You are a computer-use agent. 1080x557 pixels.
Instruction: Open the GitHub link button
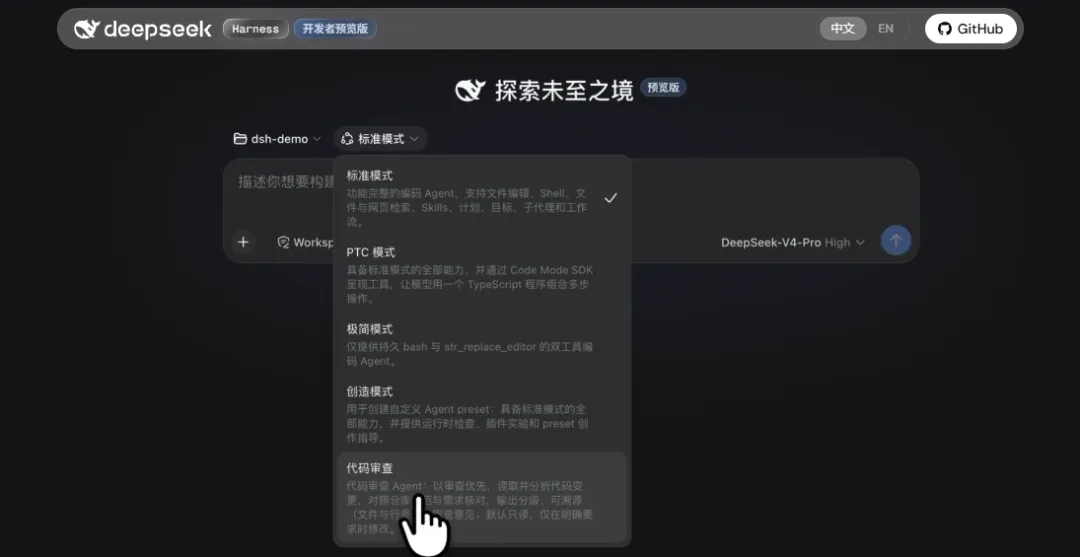pyautogui.click(x=970, y=29)
